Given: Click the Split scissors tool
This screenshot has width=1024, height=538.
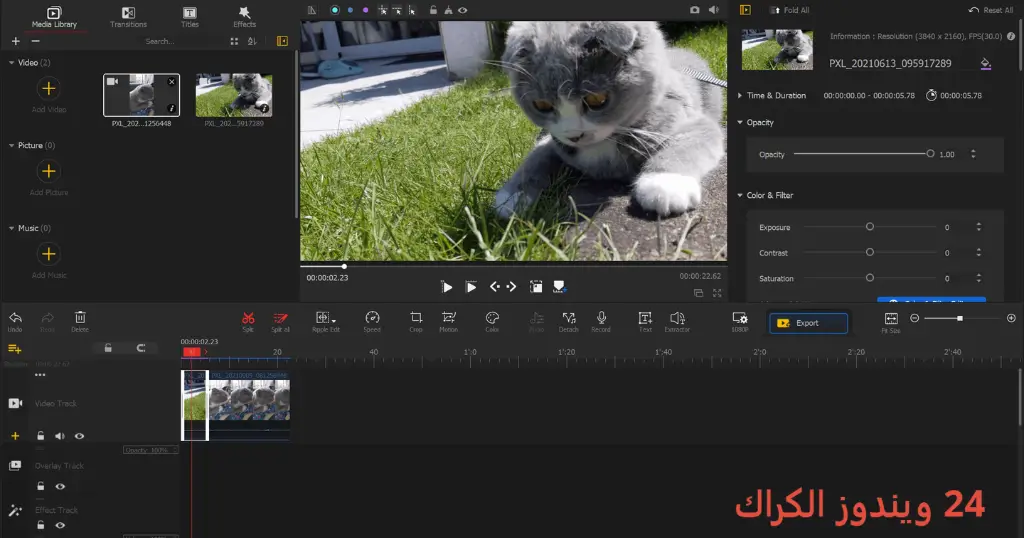Looking at the screenshot, I should click(248, 321).
